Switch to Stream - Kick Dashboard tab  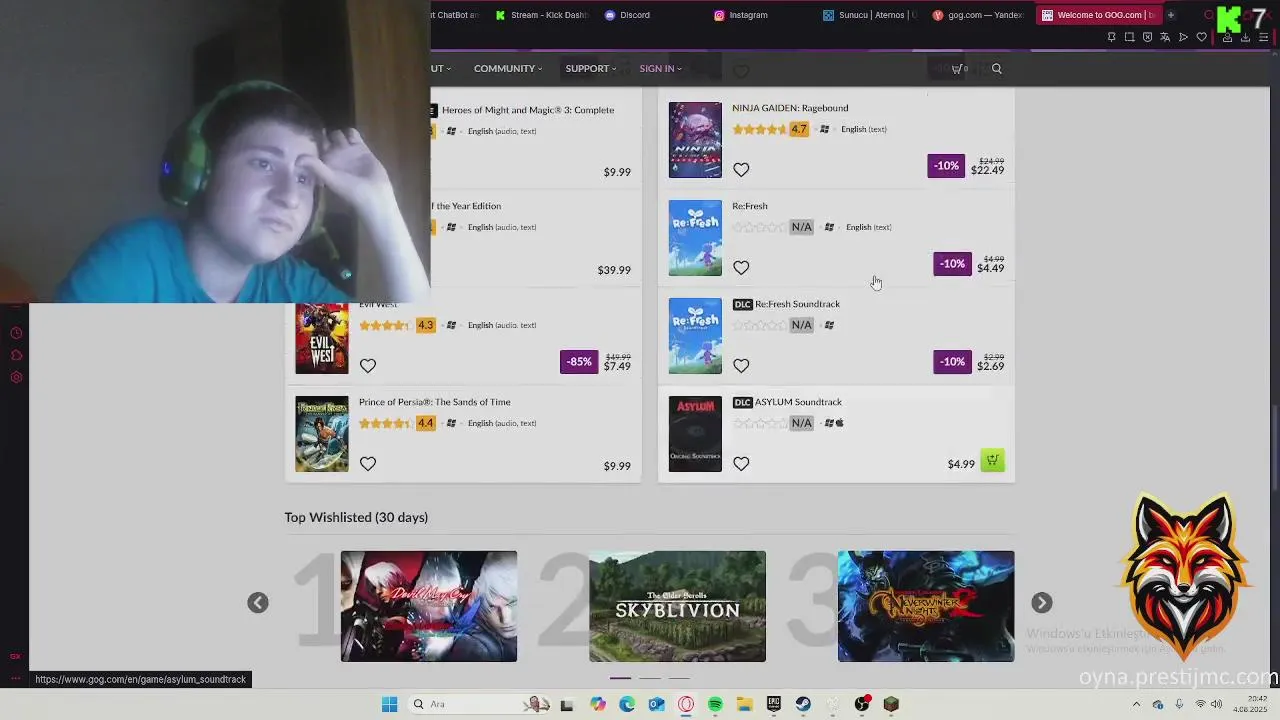pyautogui.click(x=542, y=15)
